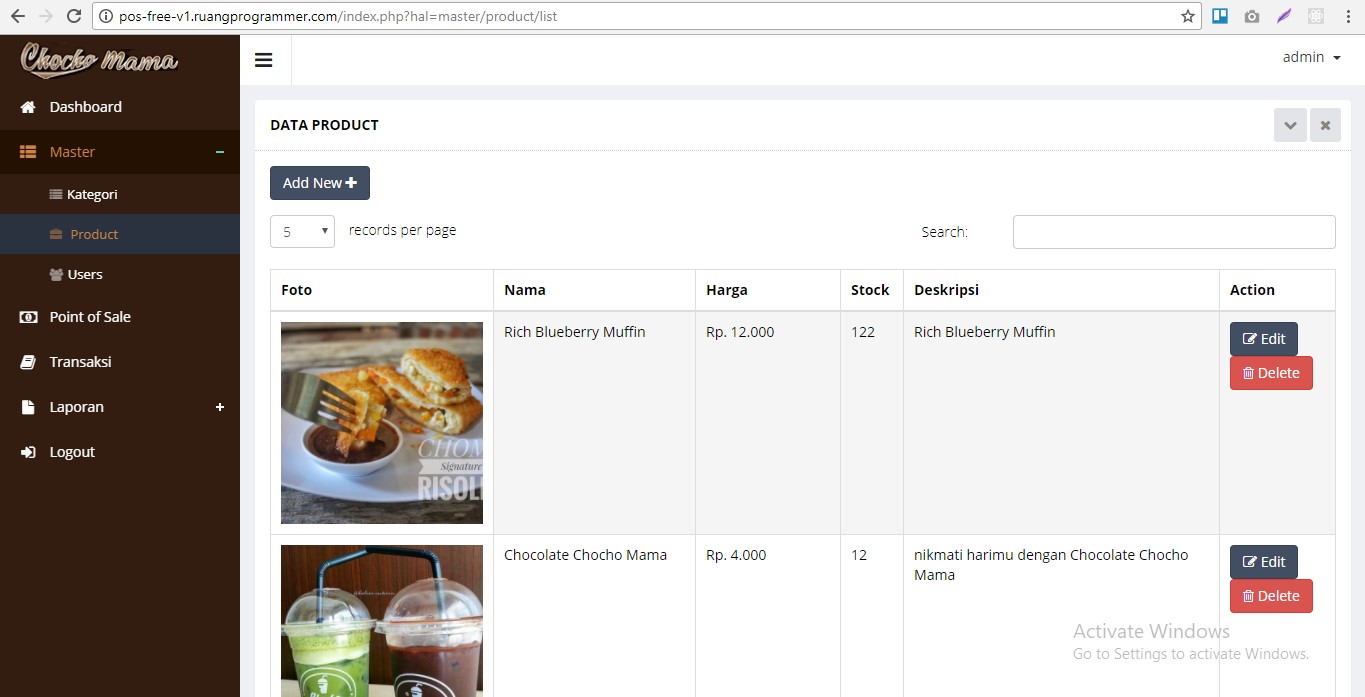
Task: Sort table by Foto column header
Action: [382, 290]
